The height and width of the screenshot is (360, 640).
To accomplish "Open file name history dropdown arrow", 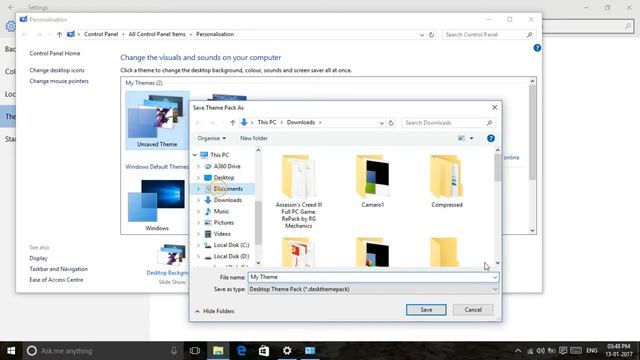I will (495, 277).
